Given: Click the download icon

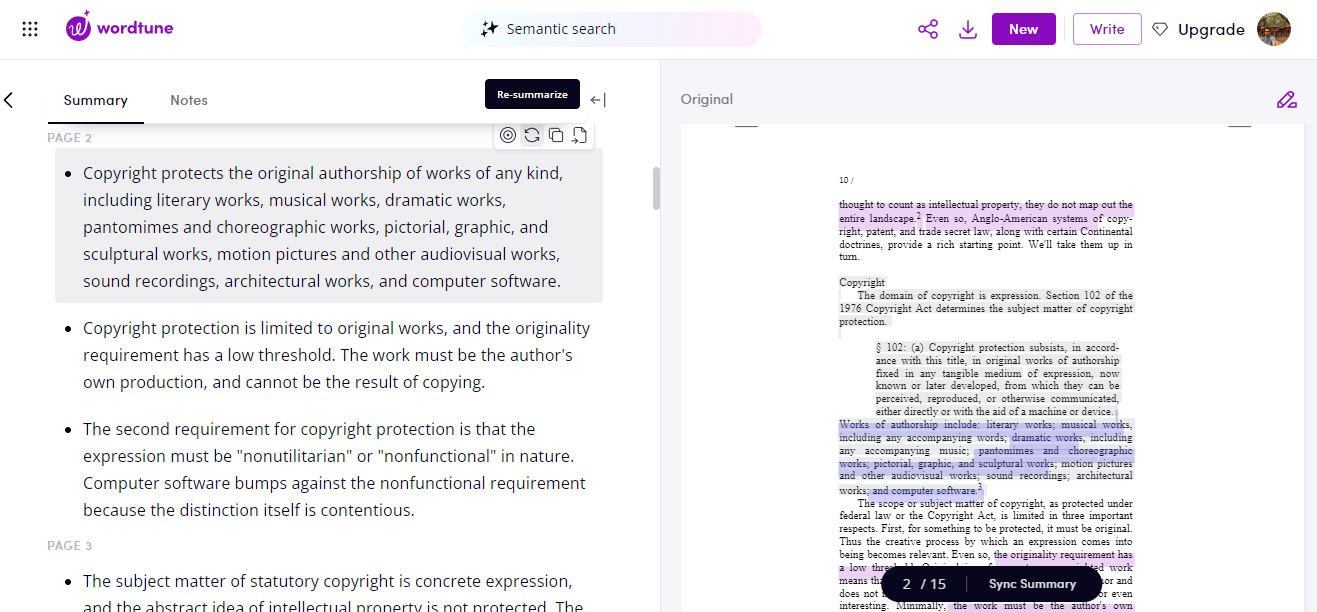Looking at the screenshot, I should coord(967,29).
